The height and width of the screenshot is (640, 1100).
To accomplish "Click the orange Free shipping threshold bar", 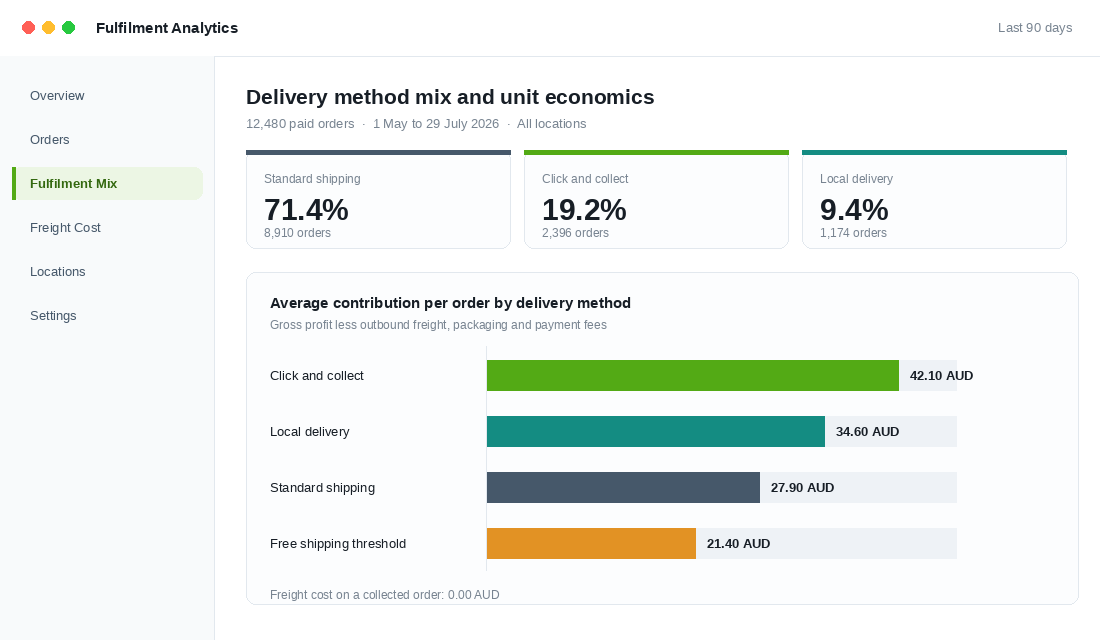I will point(591,544).
